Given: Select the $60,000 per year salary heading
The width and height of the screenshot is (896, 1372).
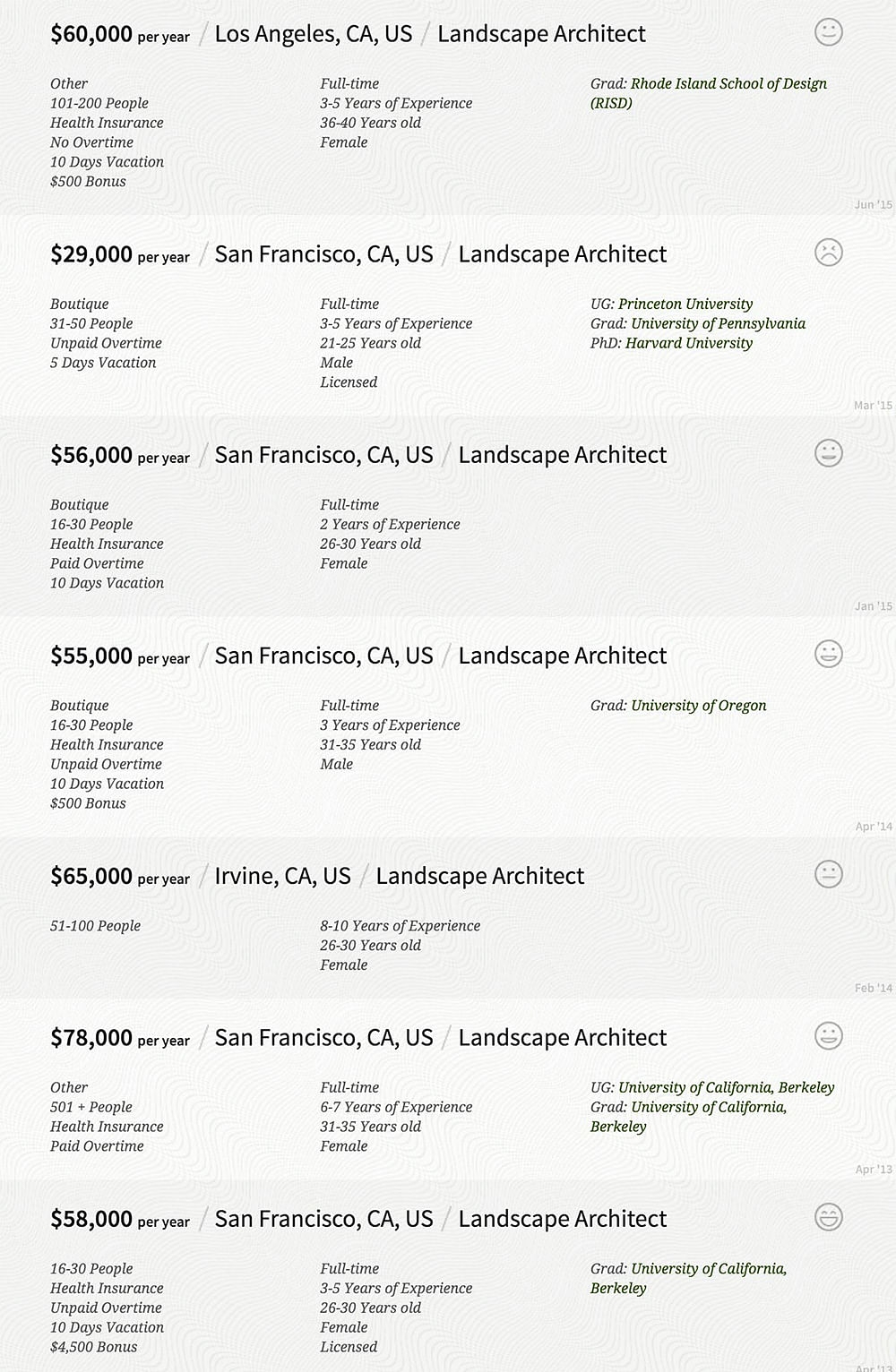Looking at the screenshot, I should tap(120, 35).
